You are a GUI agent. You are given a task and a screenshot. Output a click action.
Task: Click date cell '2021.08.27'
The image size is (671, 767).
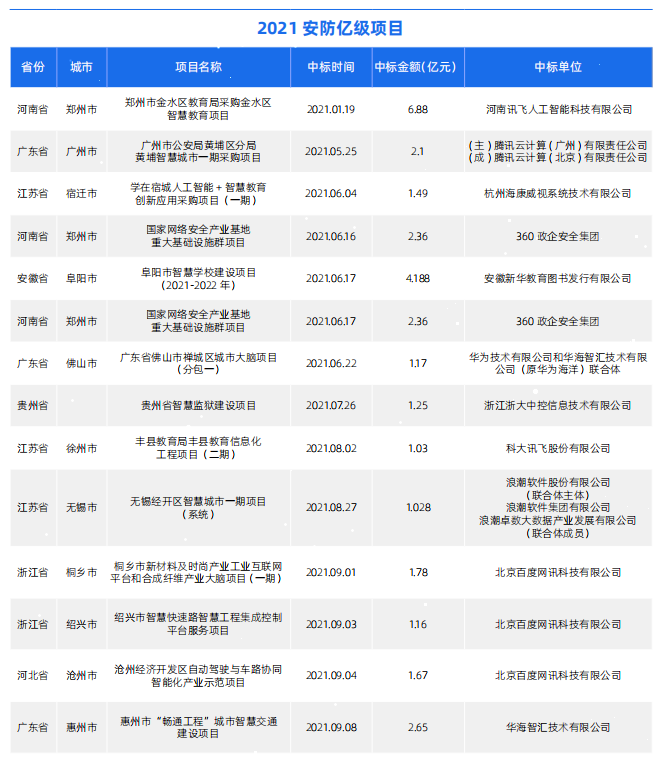331,508
